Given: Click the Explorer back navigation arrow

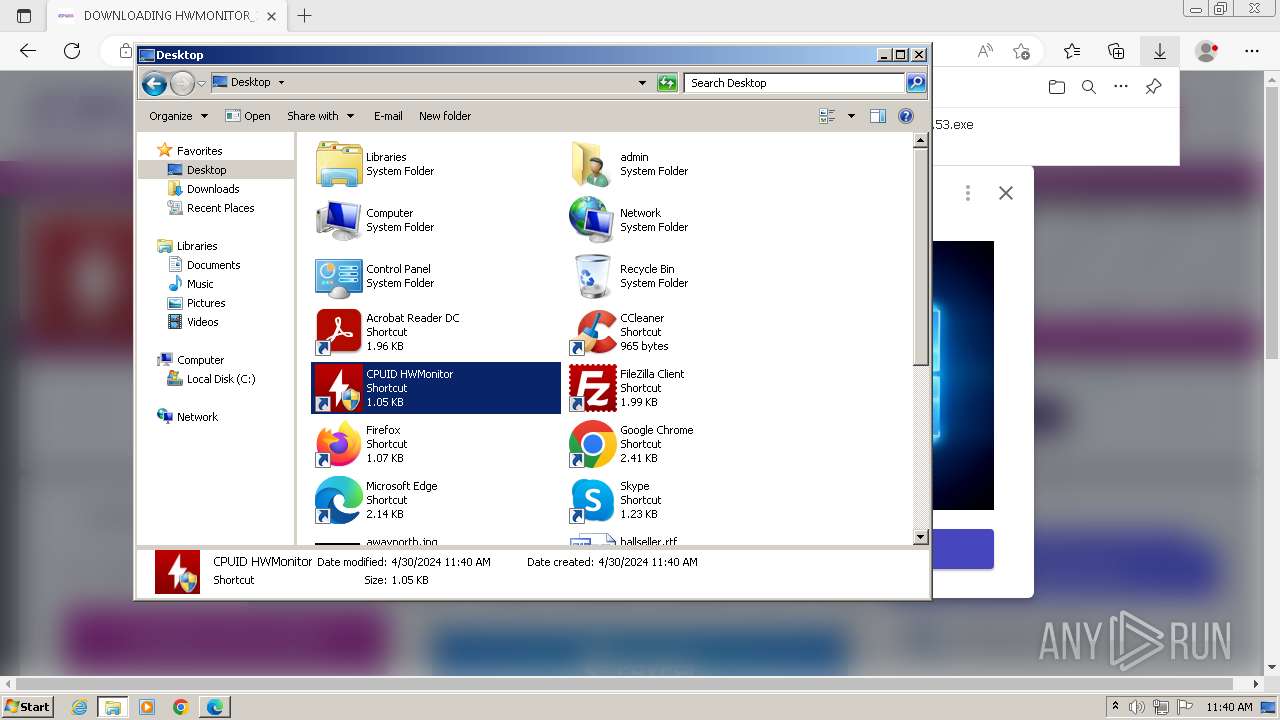Looking at the screenshot, I should click(x=154, y=83).
